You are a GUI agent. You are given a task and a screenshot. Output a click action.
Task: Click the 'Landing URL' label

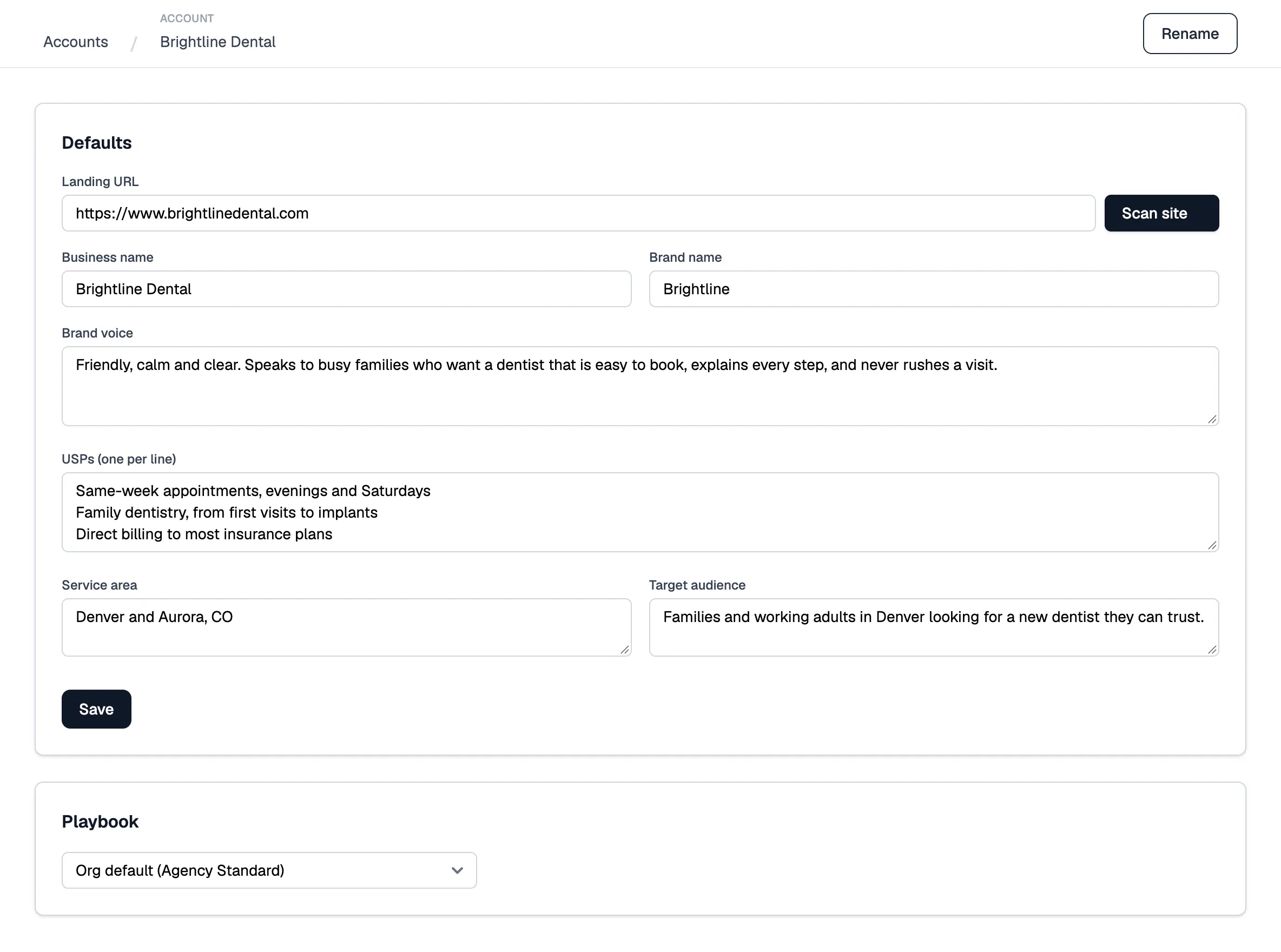pyautogui.click(x=100, y=182)
